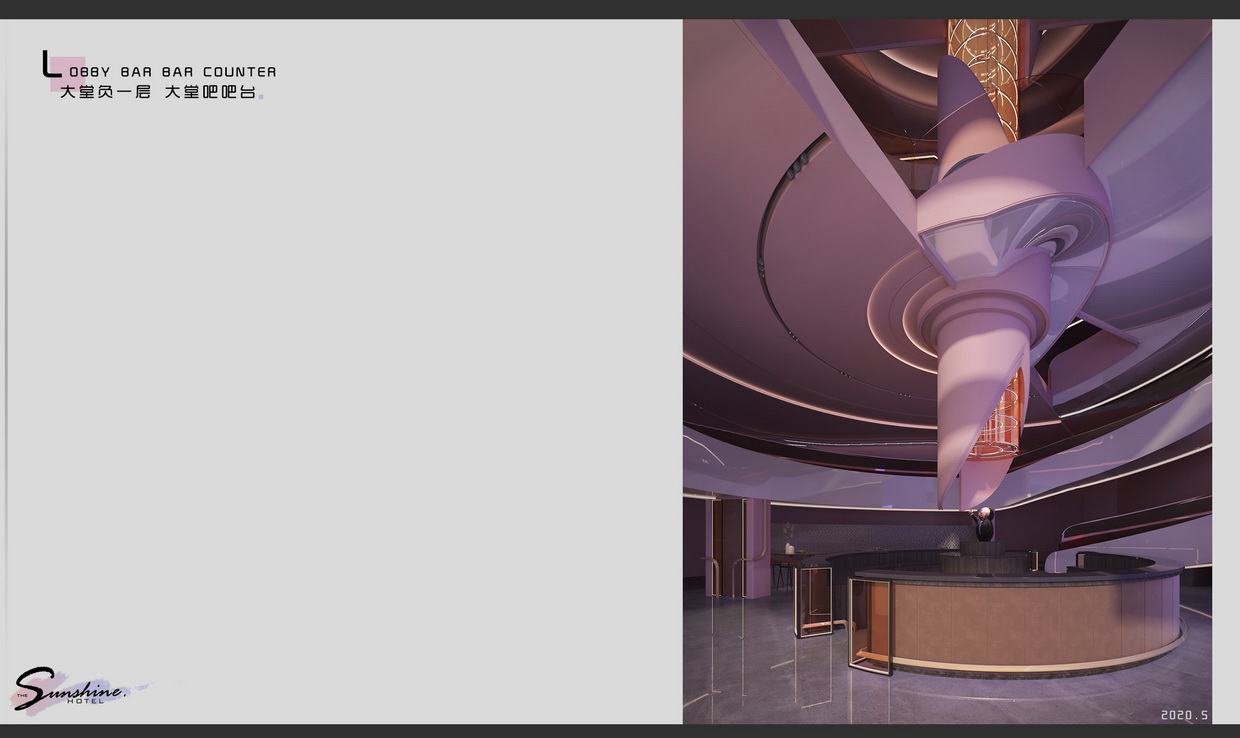The height and width of the screenshot is (738, 1240).
Task: Click the 2020.5 date stamp
Action: click(1184, 715)
